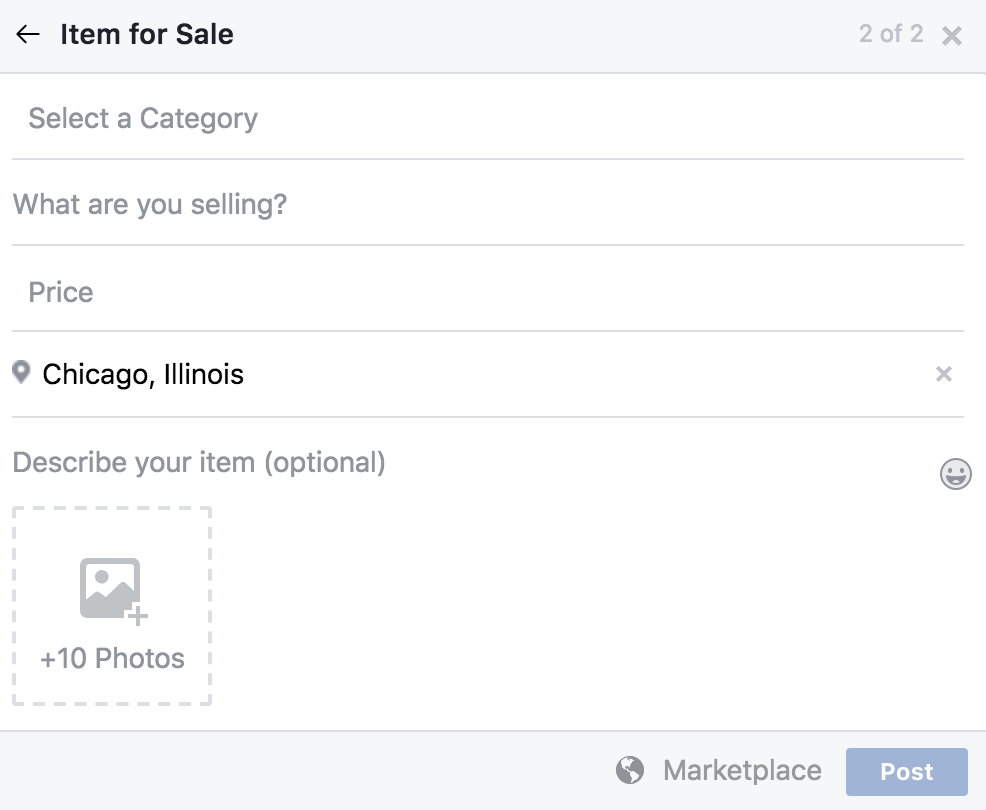
Task: Edit the Chicago, Illinois location text
Action: point(143,375)
